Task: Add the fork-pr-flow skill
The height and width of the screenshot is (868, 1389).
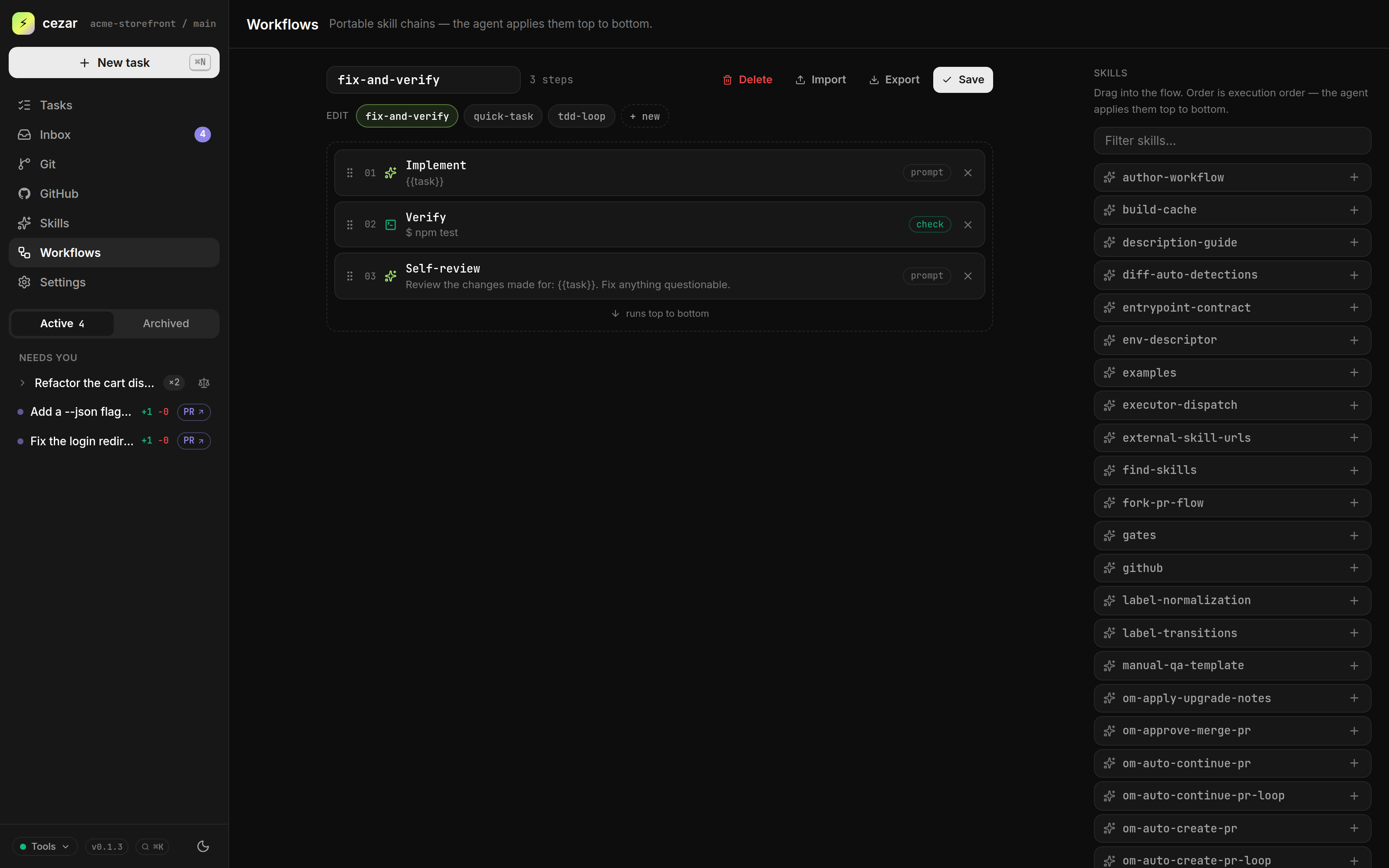Action: click(1354, 503)
